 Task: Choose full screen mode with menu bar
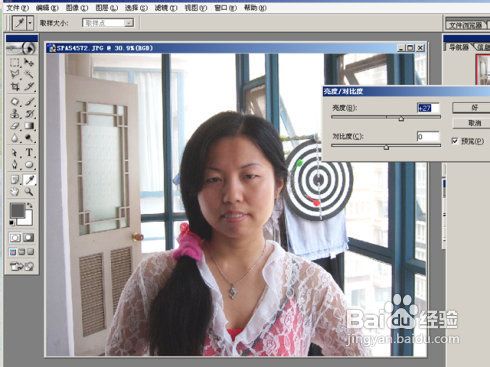point(22,252)
